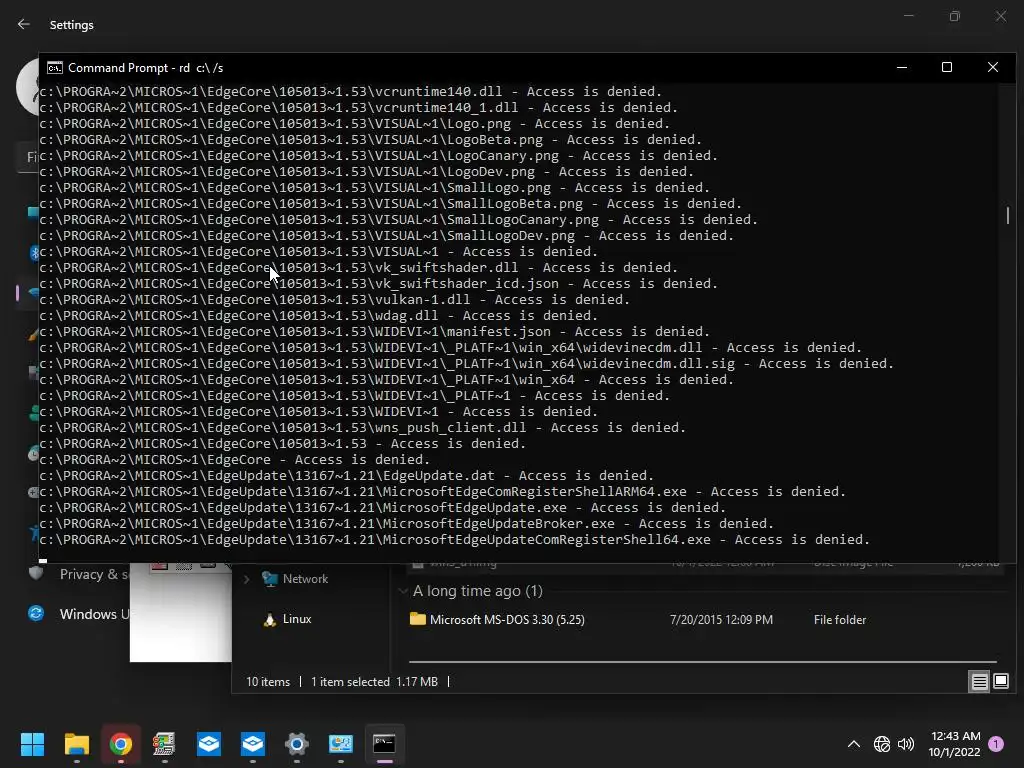The height and width of the screenshot is (768, 1024).
Task: Open the notification badge showing 1
Action: click(996, 744)
